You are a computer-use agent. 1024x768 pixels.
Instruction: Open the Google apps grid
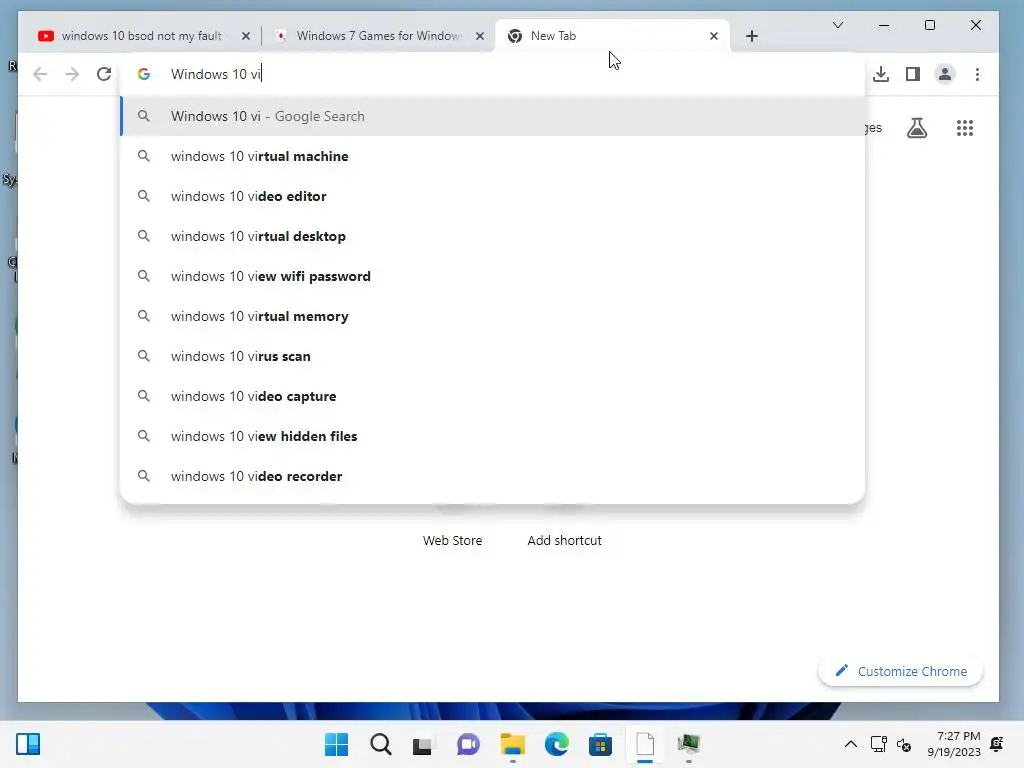pos(965,128)
